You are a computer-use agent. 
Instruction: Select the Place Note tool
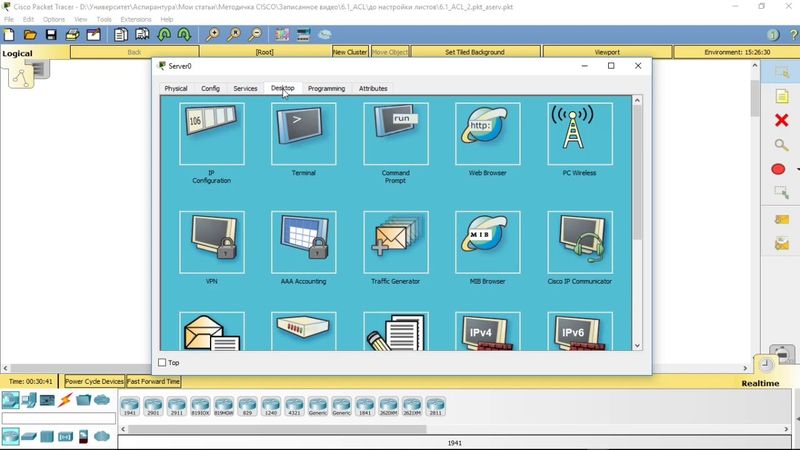781,96
